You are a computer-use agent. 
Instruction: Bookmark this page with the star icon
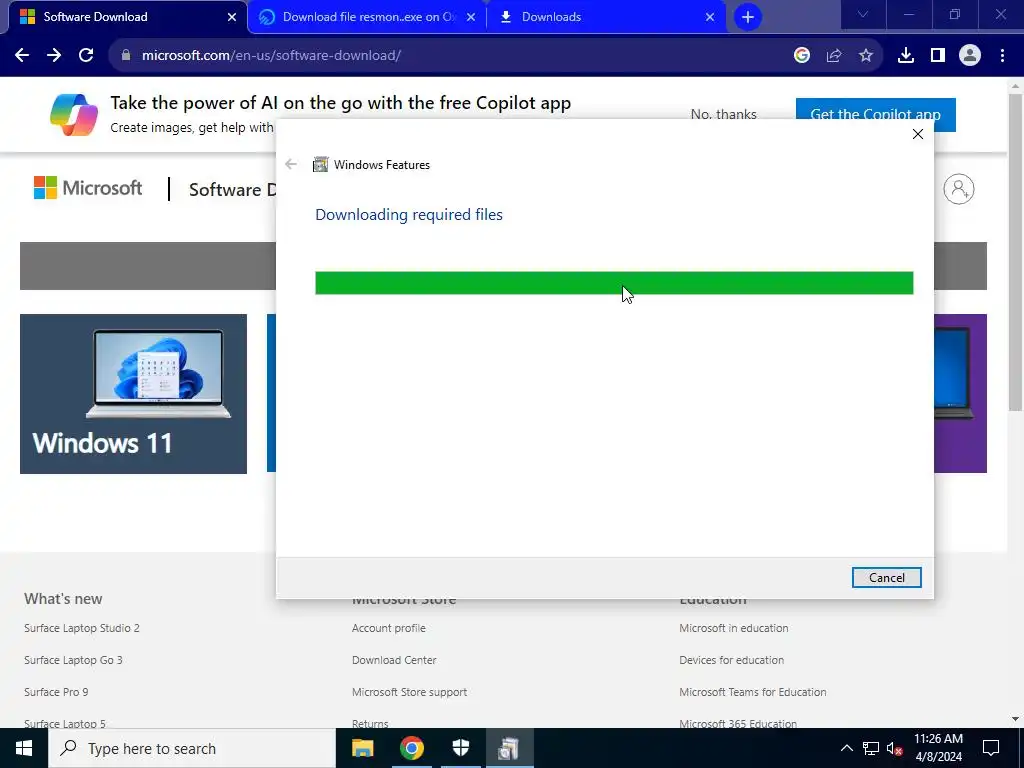[x=866, y=56]
